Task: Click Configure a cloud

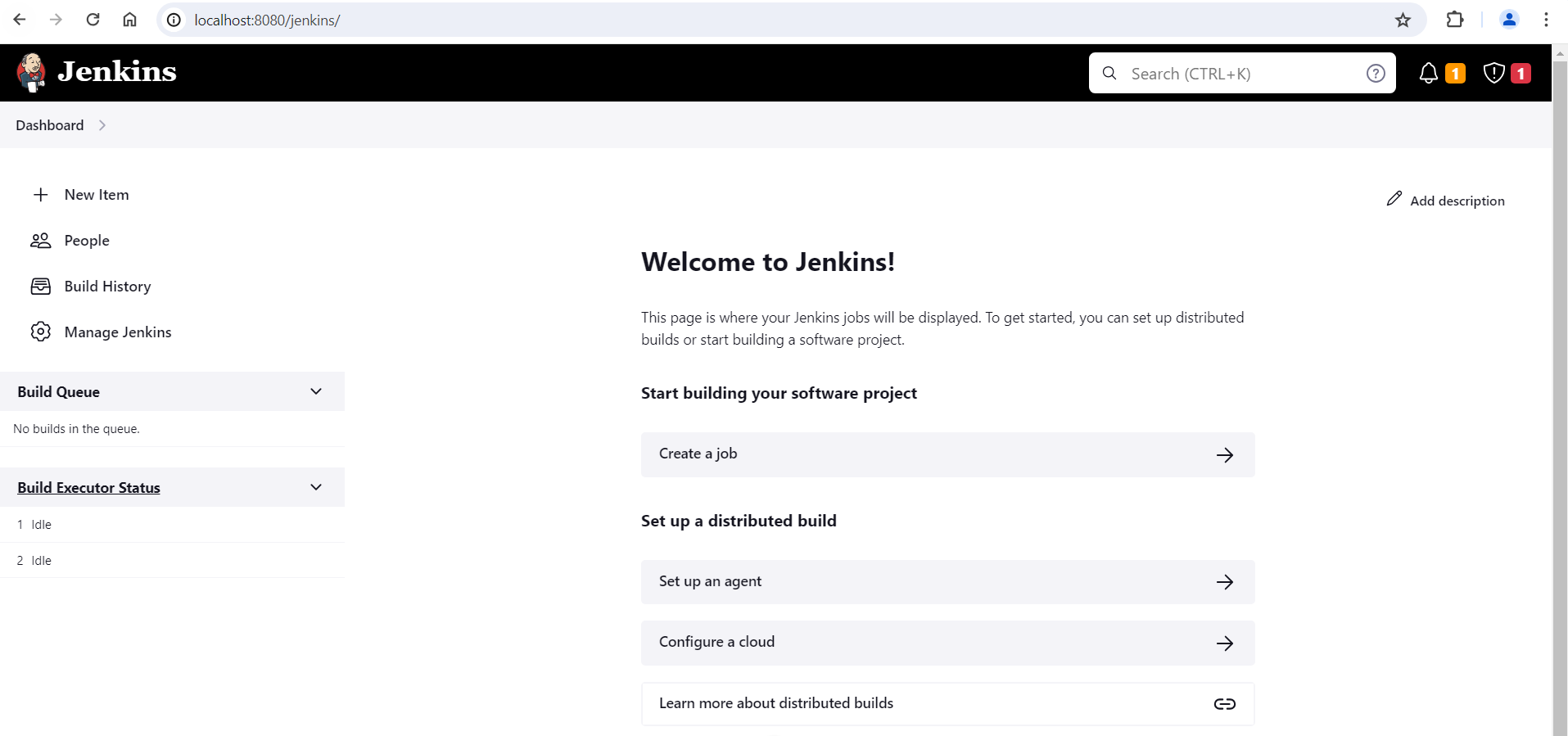Action: click(948, 643)
